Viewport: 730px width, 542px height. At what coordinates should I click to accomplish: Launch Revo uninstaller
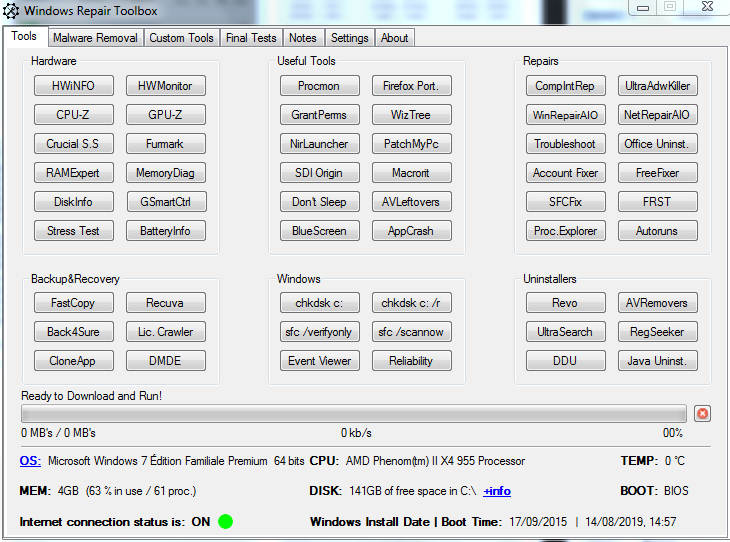[x=565, y=303]
